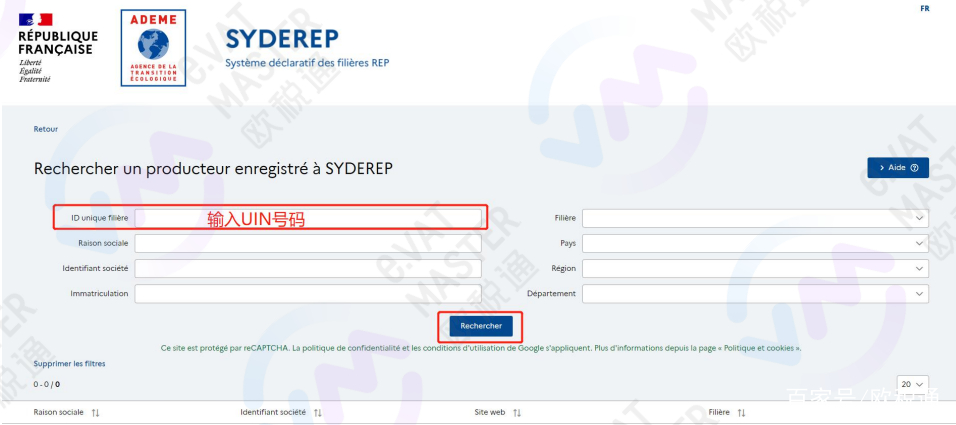Click the ADEME agency logo

(x=153, y=48)
